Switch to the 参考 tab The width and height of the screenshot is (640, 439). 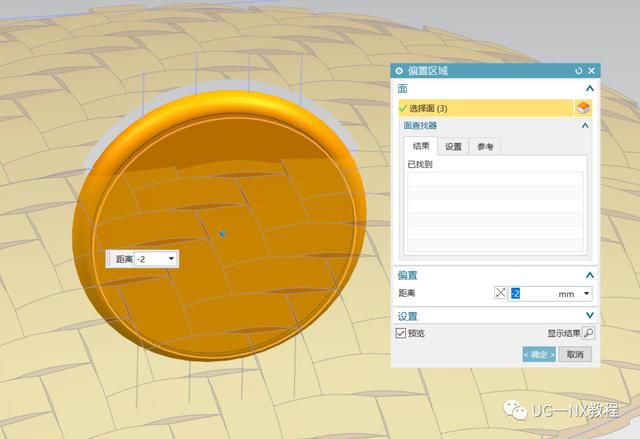click(x=485, y=146)
